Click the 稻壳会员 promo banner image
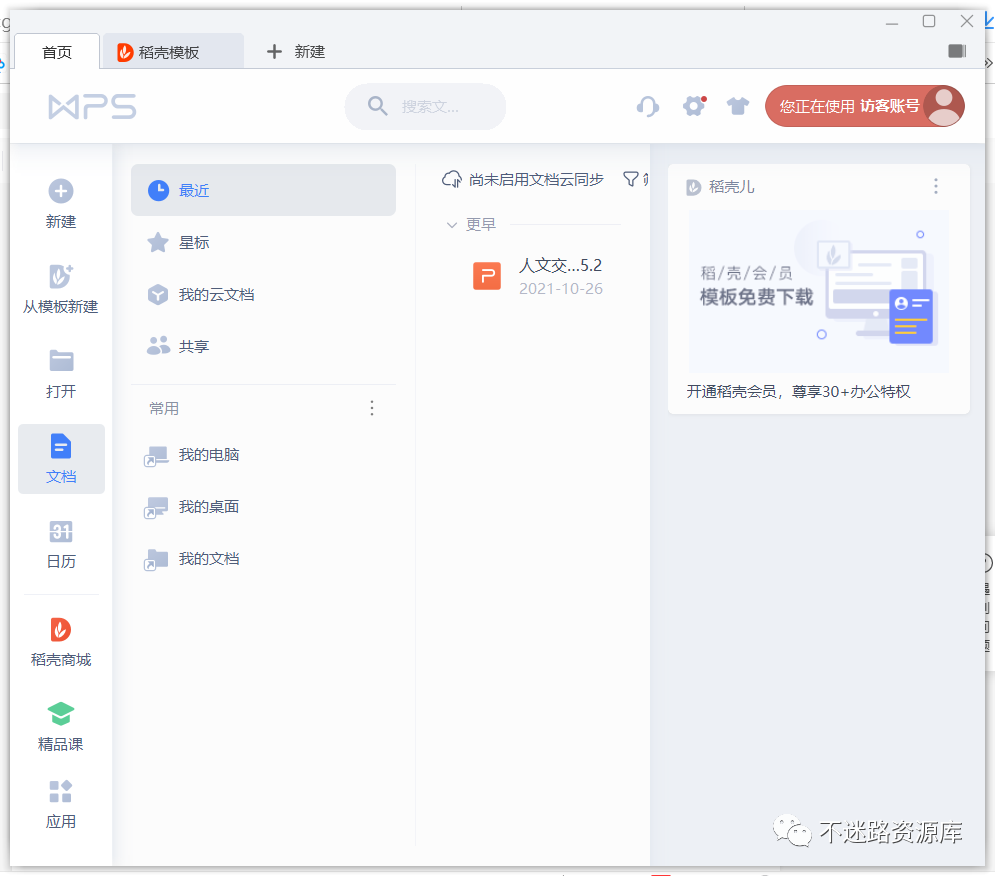This screenshot has width=995, height=876. pyautogui.click(x=819, y=291)
